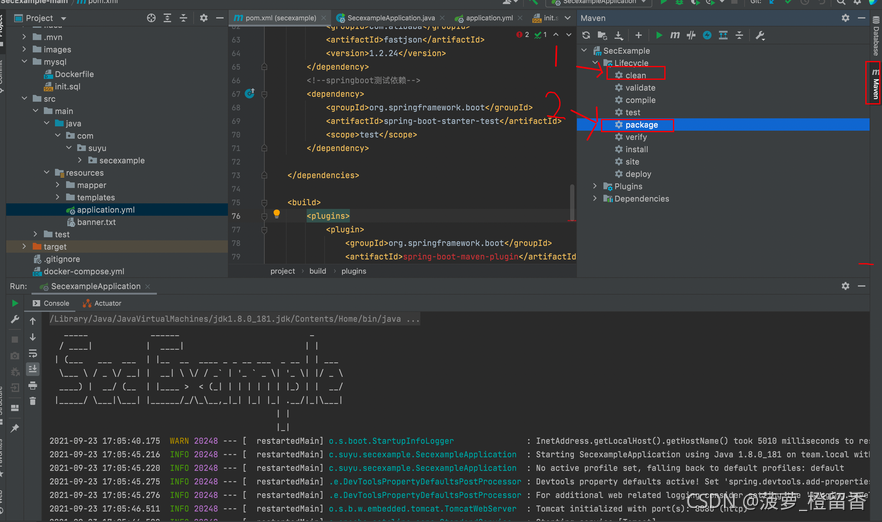
Task: Collapse SecExample Maven node
Action: [x=584, y=51]
